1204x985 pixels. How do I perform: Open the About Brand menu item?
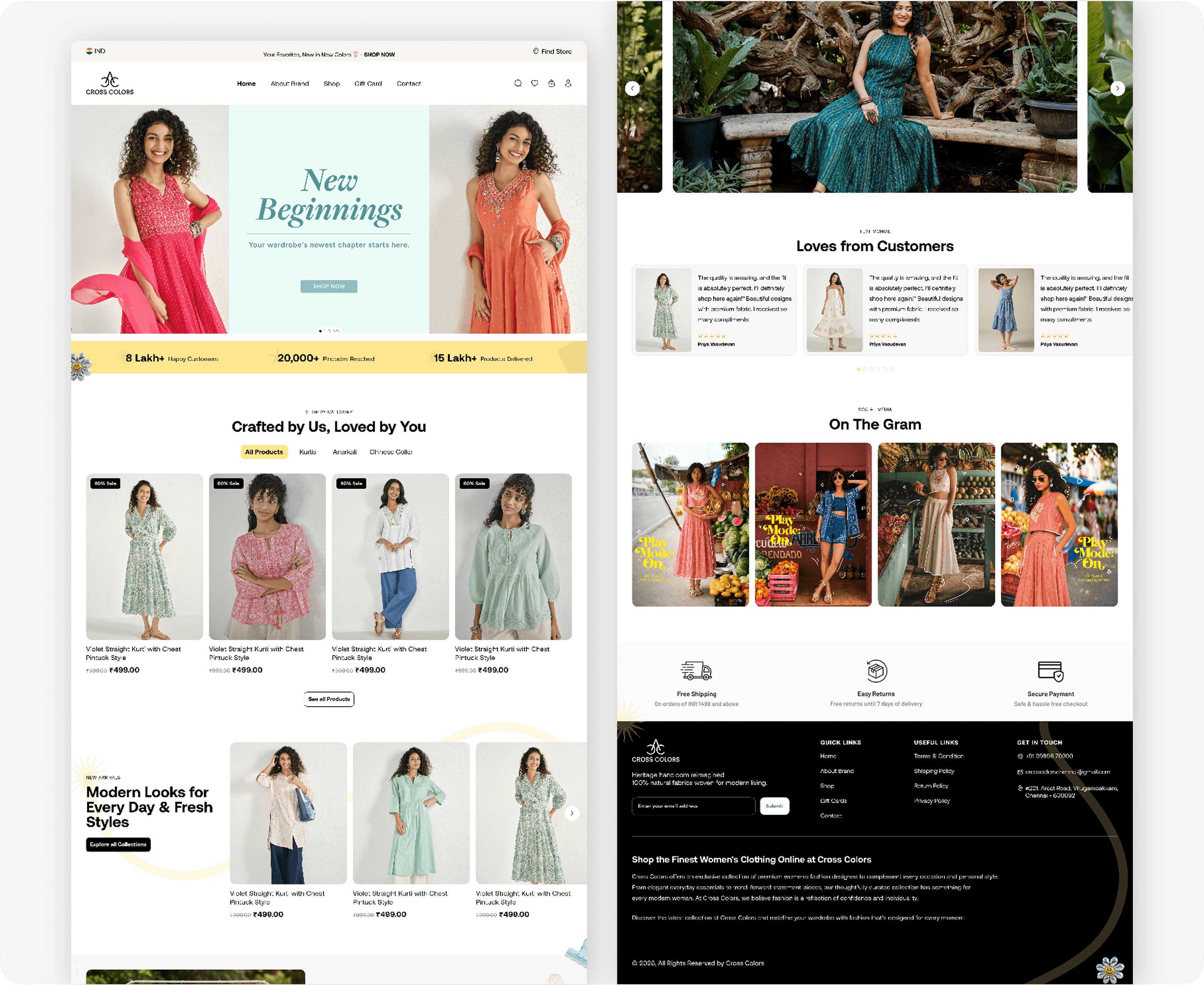tap(290, 83)
